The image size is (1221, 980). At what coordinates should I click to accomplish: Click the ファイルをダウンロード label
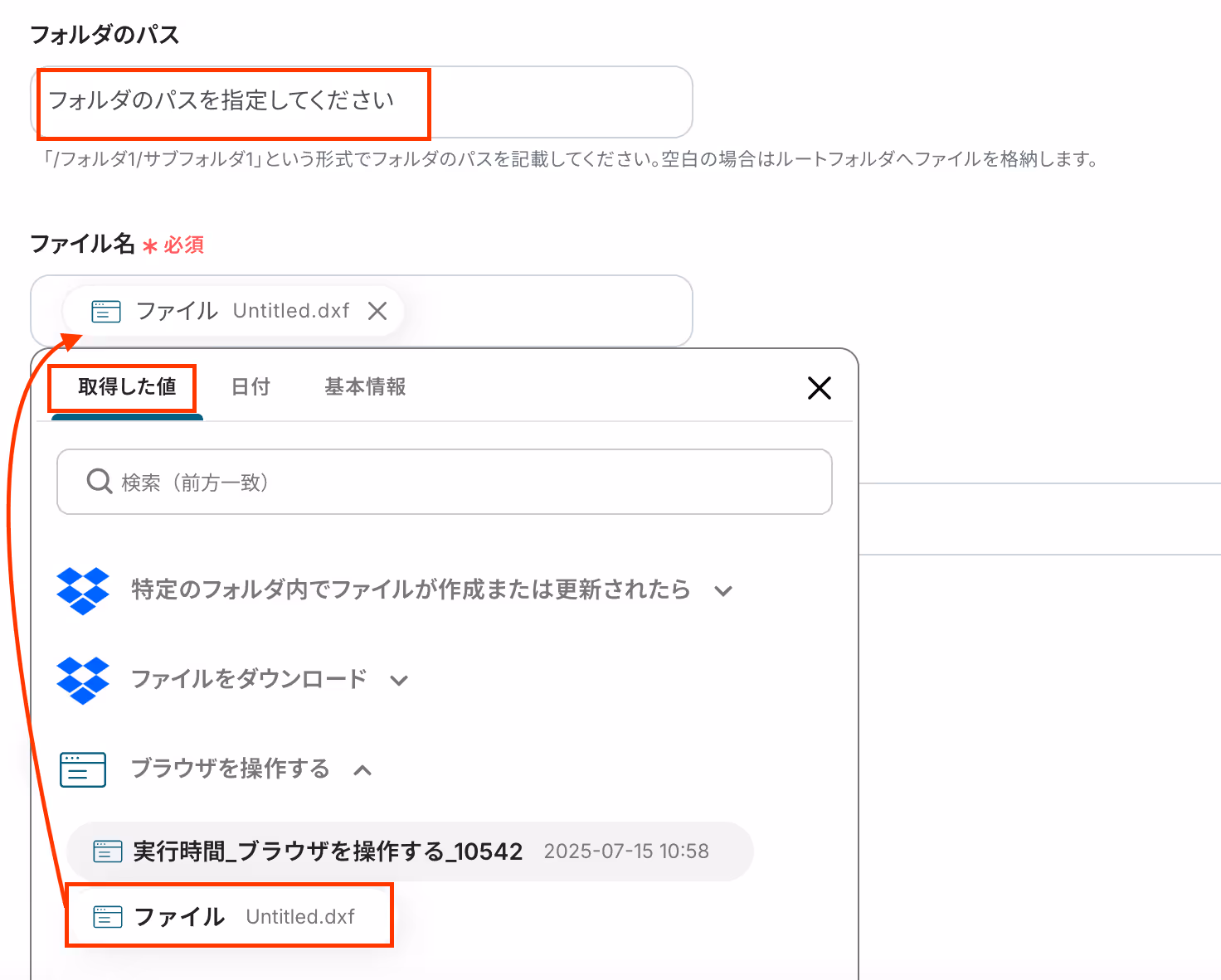coord(249,679)
